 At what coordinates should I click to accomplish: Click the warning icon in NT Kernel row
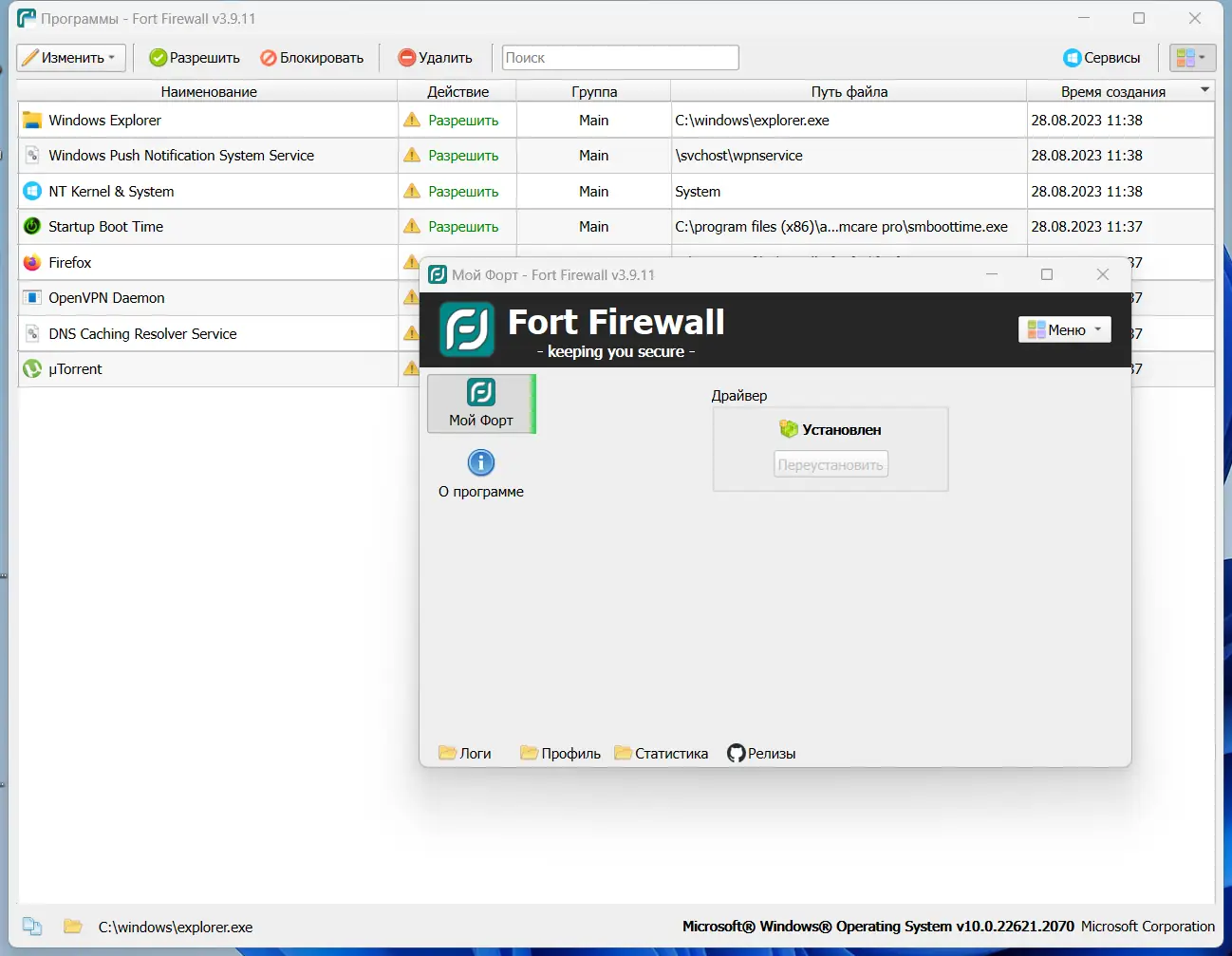[412, 191]
